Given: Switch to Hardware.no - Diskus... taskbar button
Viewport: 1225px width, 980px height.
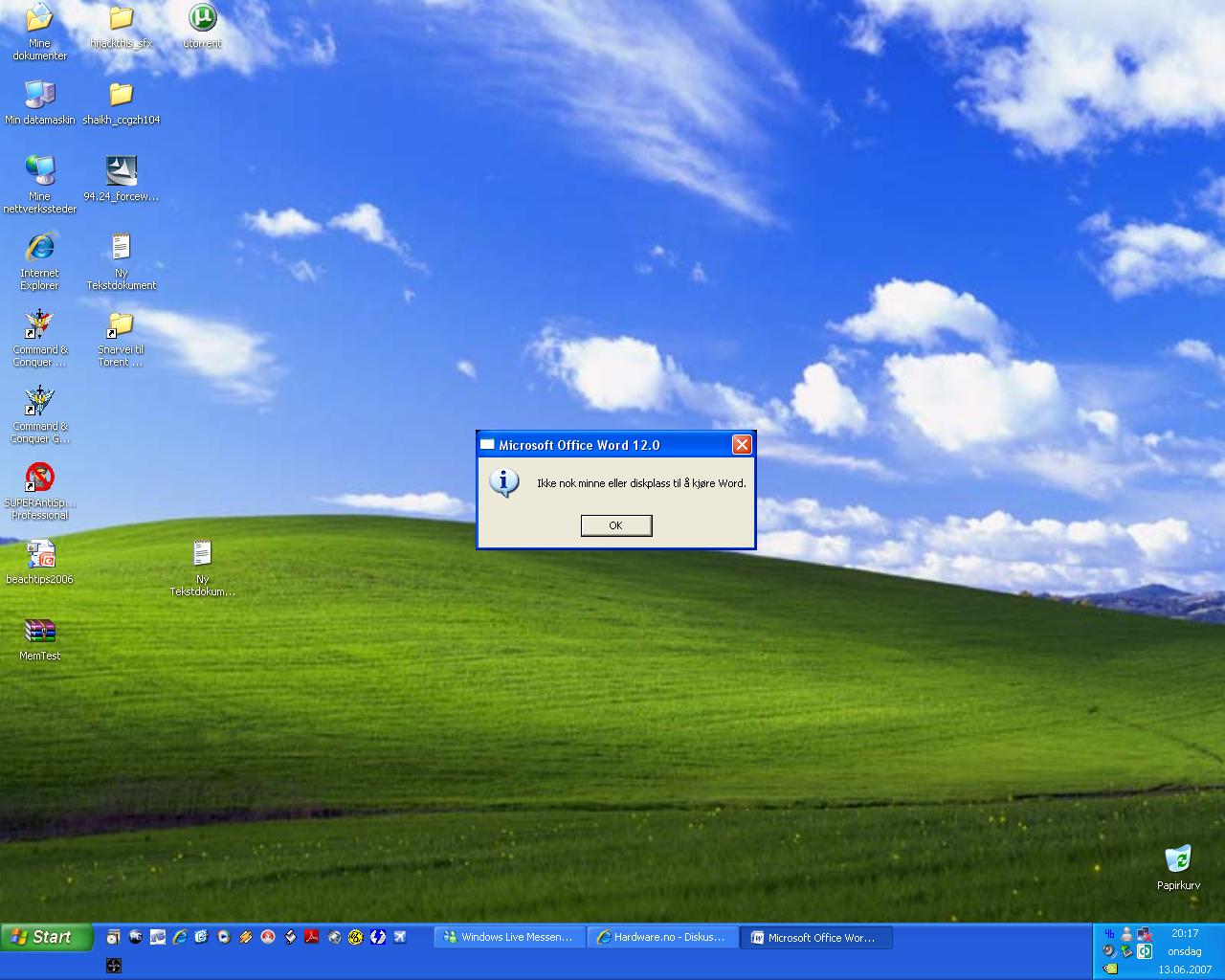Looking at the screenshot, I should tap(661, 938).
